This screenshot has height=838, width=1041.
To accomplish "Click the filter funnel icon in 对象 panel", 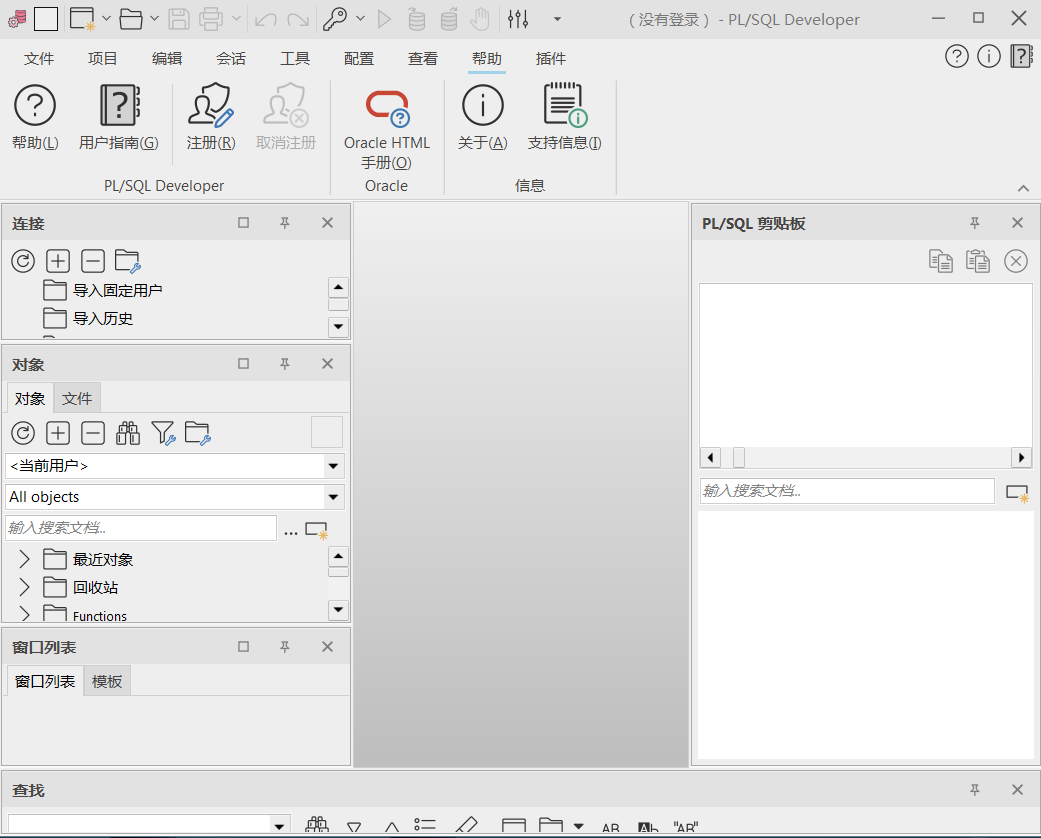I will point(163,433).
